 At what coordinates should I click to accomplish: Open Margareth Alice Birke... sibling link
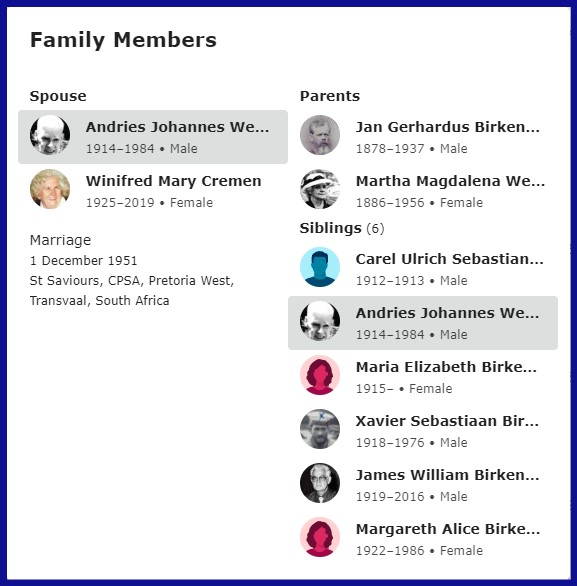click(x=448, y=529)
